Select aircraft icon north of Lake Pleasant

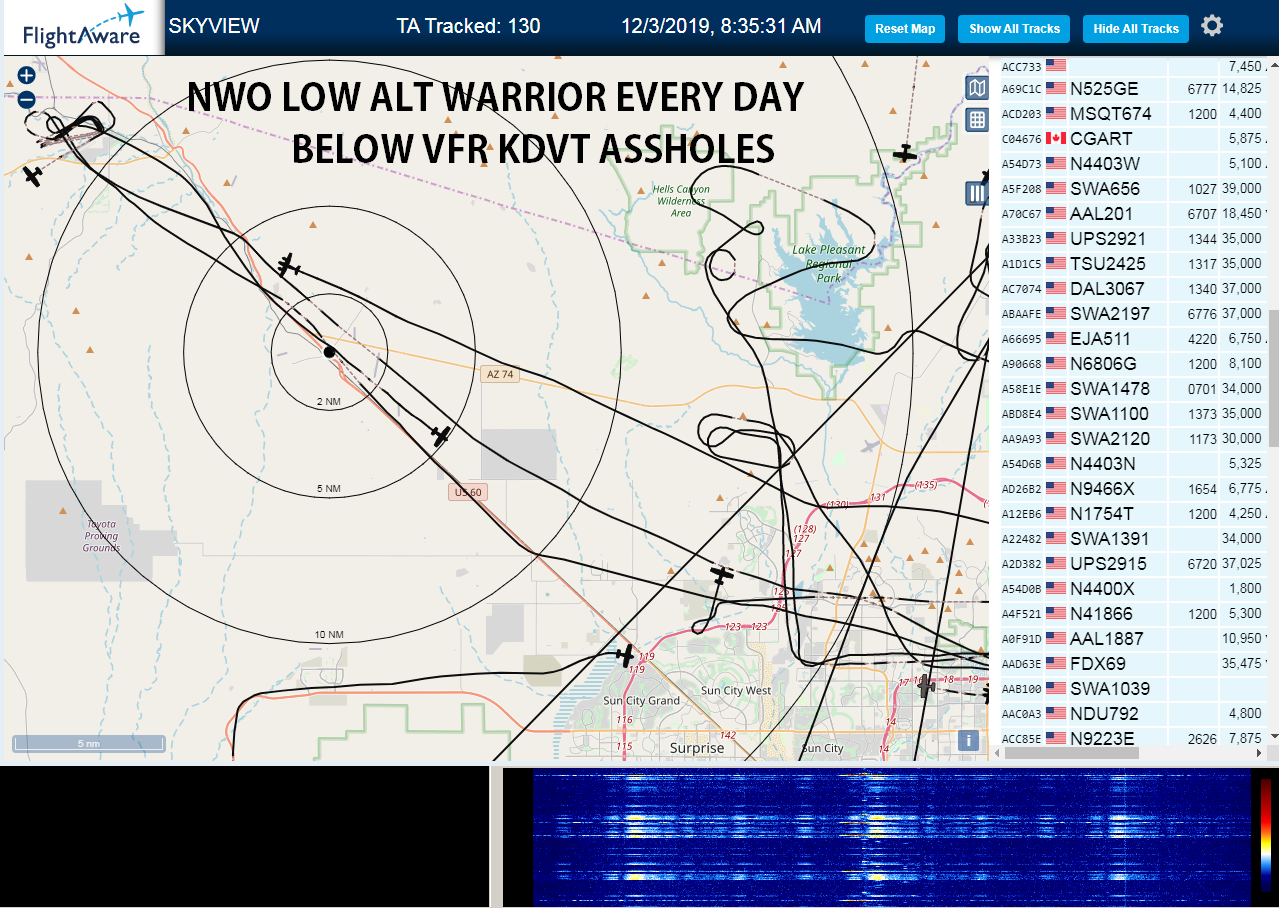pos(905,153)
